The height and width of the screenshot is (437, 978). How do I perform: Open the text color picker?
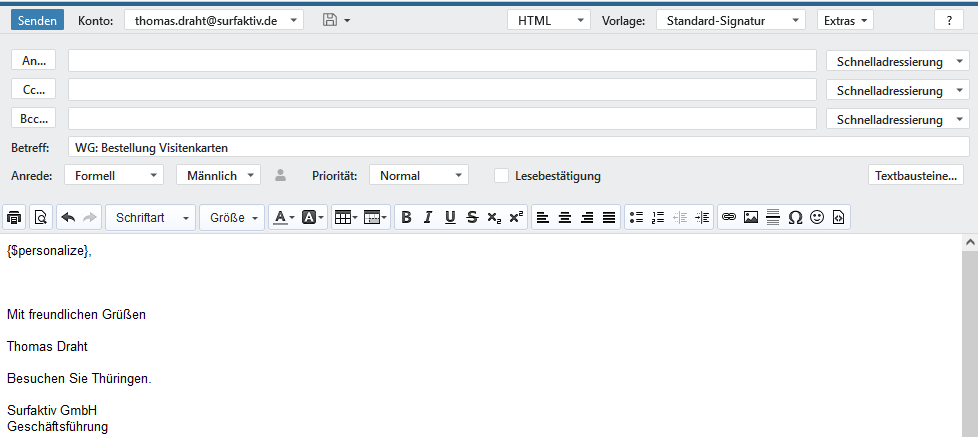[x=284, y=217]
